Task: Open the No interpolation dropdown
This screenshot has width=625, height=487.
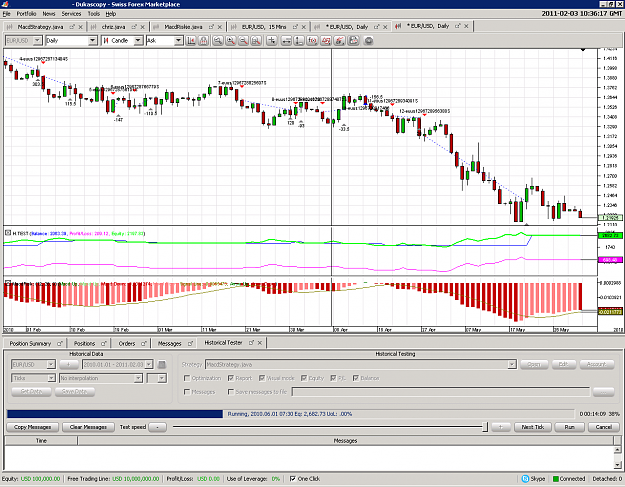Action: point(138,378)
